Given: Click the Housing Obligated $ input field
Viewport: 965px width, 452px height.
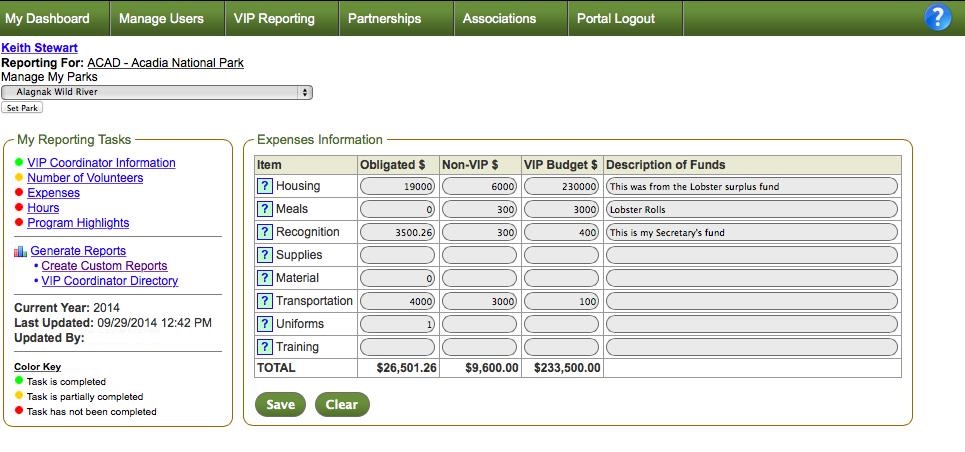Looking at the screenshot, I should click(397, 186).
